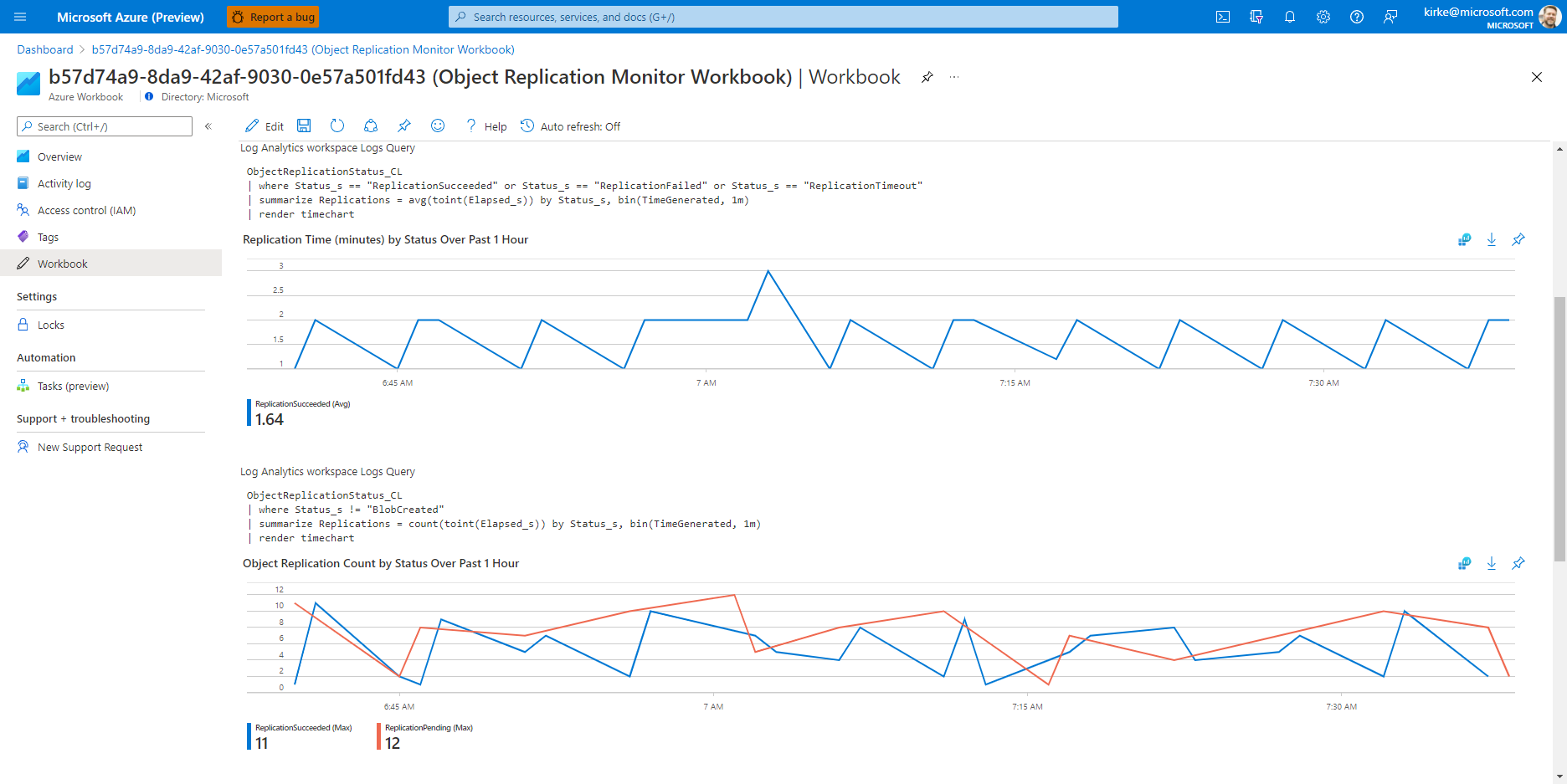Select Workbook in the sidebar
Image resolution: width=1567 pixels, height=784 pixels.
110,264
